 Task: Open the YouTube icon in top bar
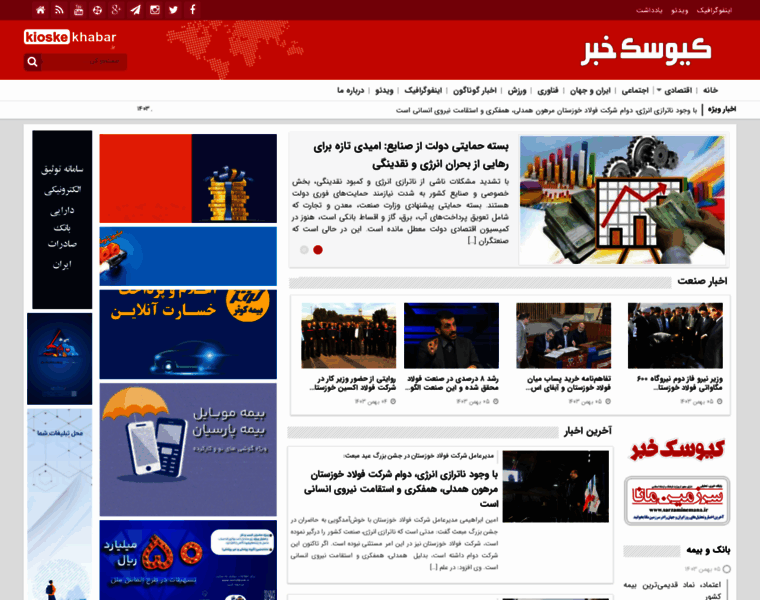(79, 10)
